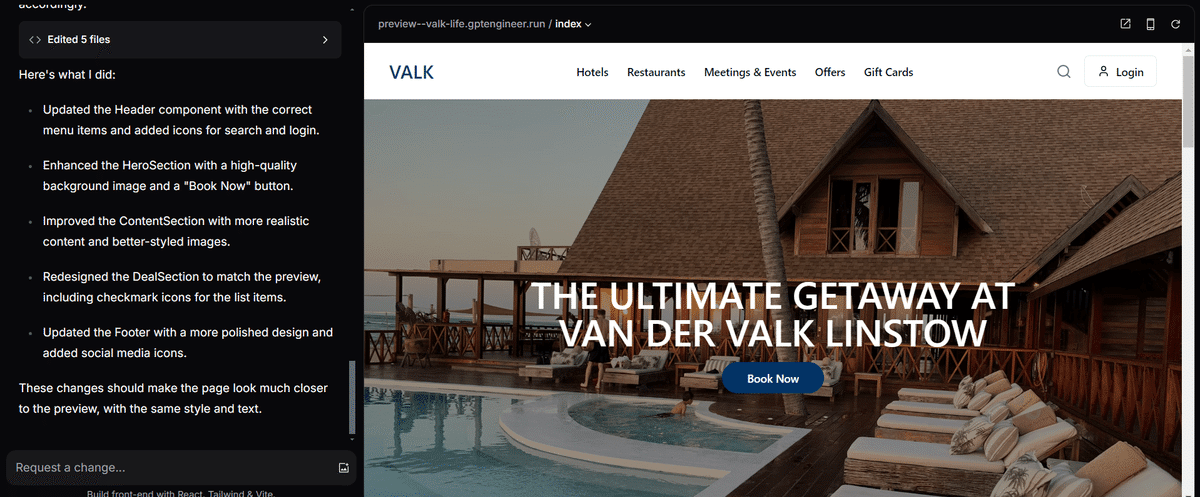Open the index page dropdown
Viewport: 1200px width, 497px height.
(x=573, y=24)
